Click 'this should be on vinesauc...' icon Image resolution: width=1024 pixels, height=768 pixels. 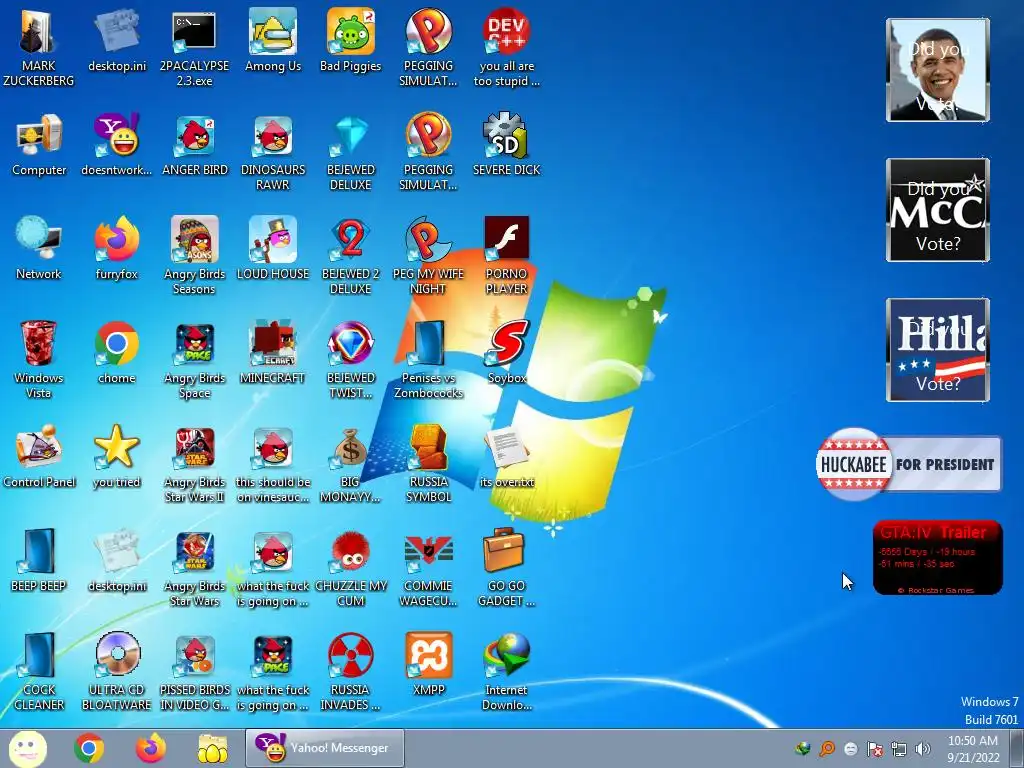pos(272,463)
